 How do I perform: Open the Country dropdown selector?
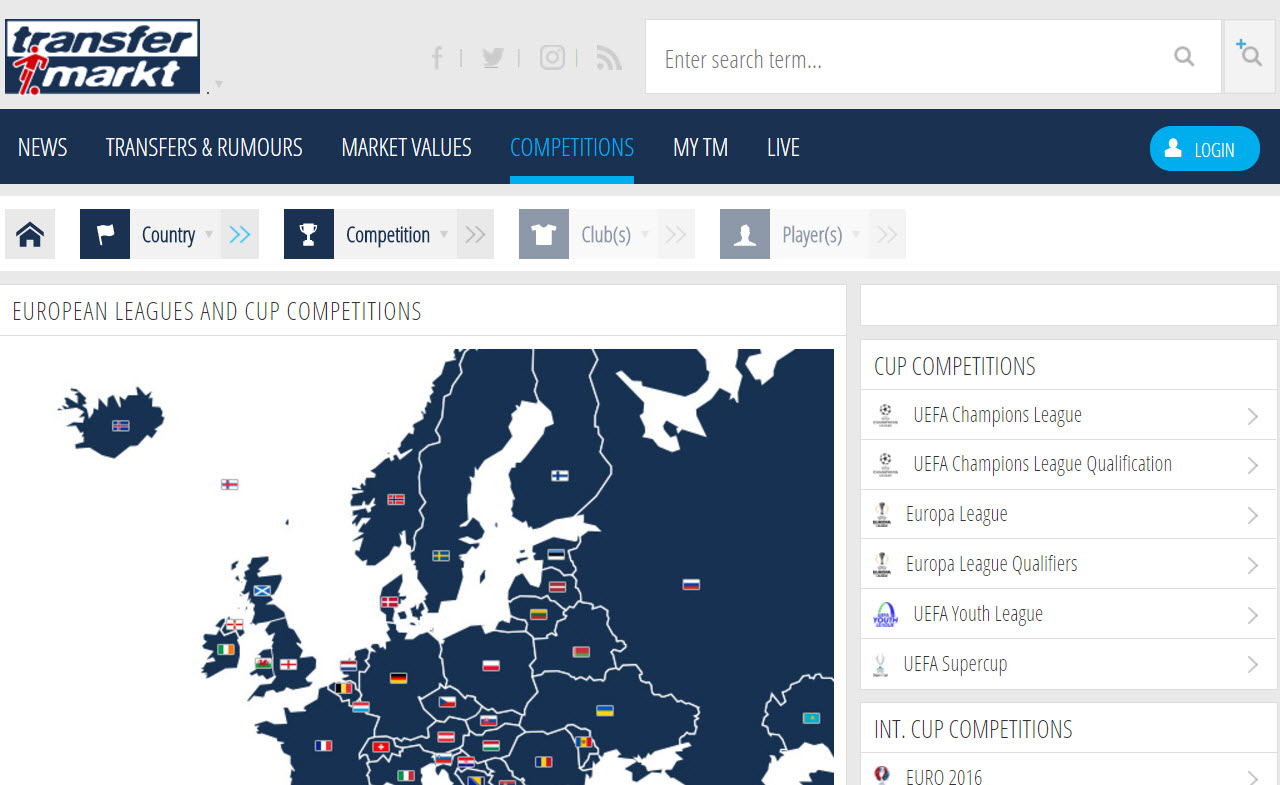coord(175,234)
